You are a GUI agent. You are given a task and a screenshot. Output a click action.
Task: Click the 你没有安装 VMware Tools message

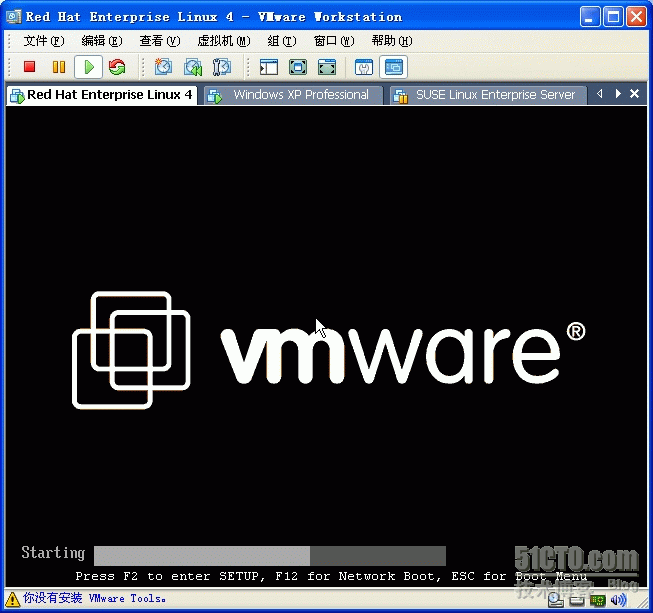click(x=94, y=598)
